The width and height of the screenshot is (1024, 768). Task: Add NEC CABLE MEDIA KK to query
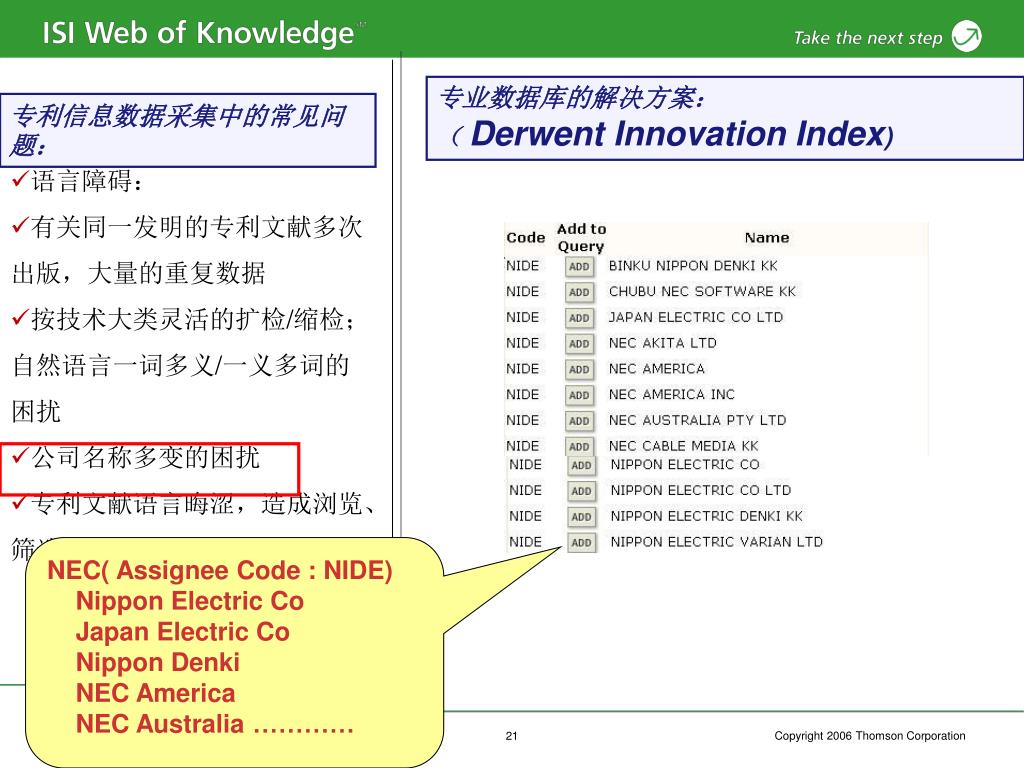pyautogui.click(x=579, y=446)
